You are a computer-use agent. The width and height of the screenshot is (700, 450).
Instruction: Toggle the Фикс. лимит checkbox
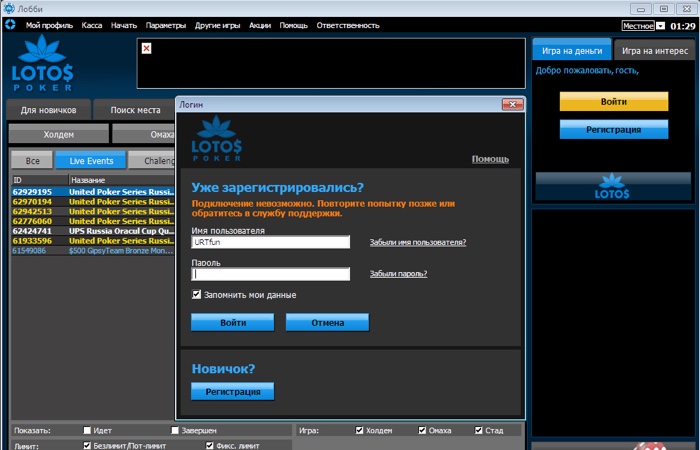click(209, 446)
